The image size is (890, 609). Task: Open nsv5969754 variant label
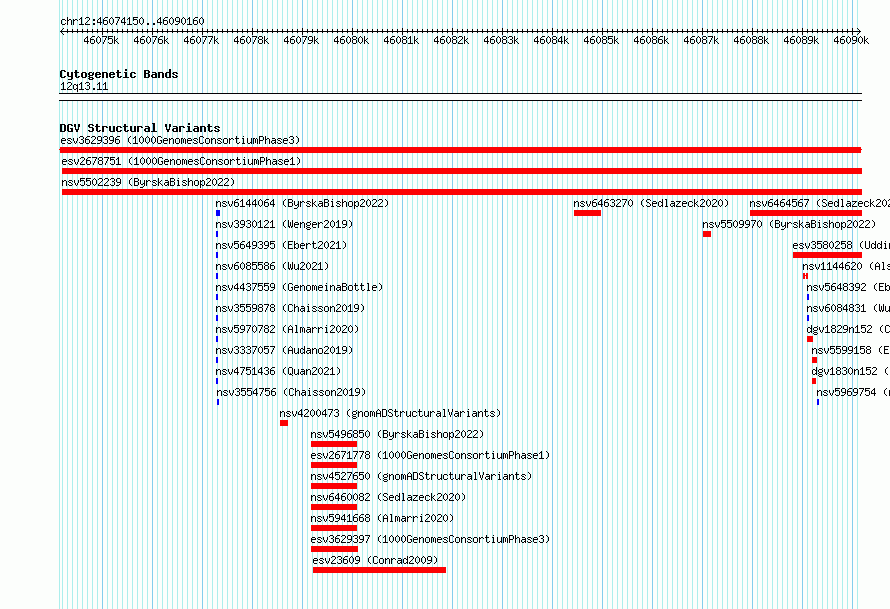coord(853,392)
